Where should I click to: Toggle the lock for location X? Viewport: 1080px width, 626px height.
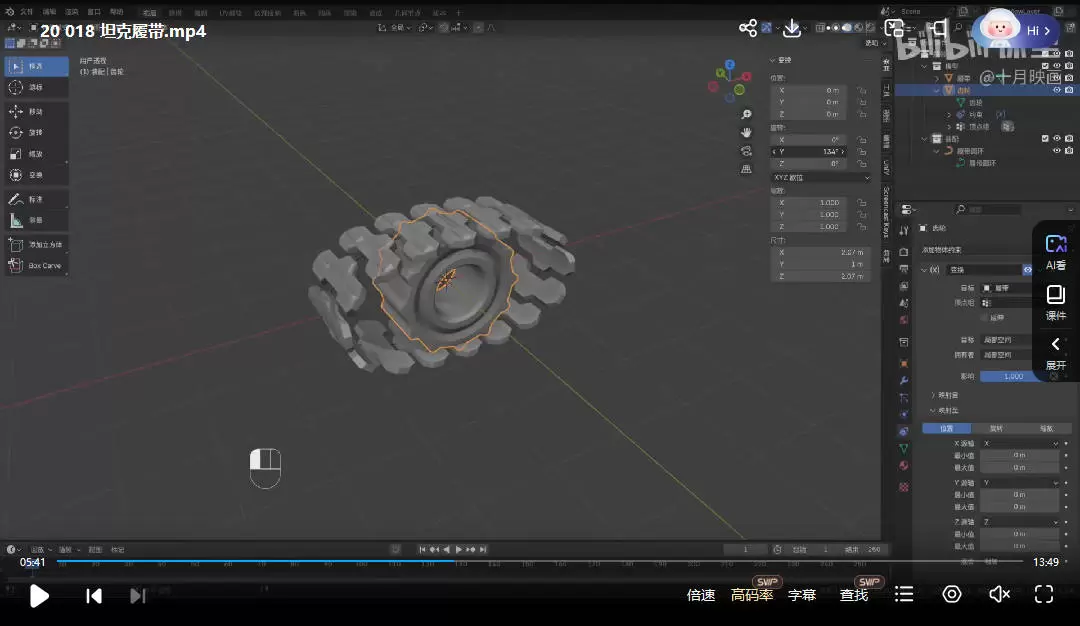point(862,90)
